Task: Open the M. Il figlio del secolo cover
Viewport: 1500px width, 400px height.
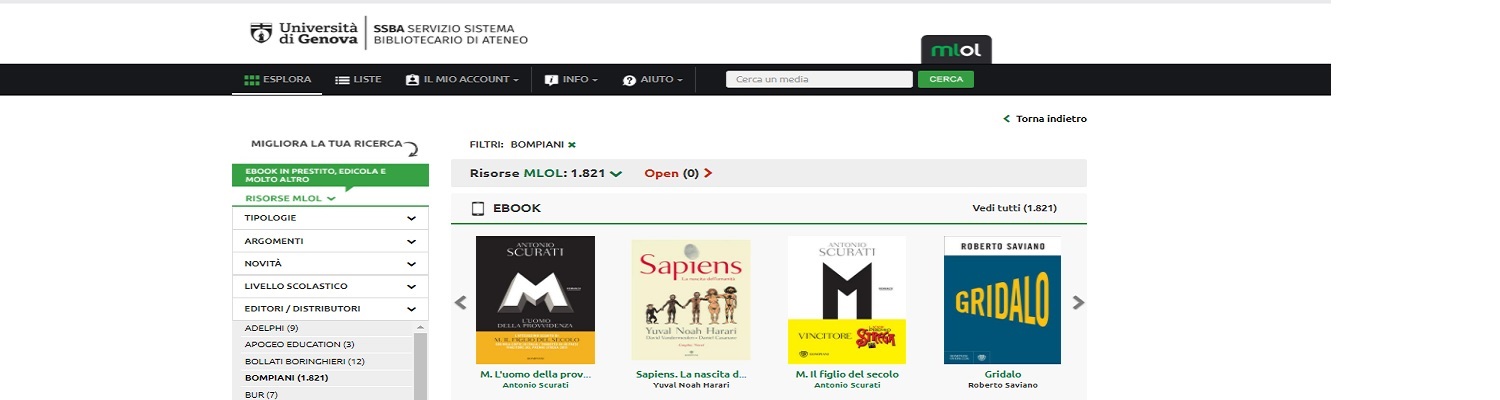Action: (x=847, y=300)
